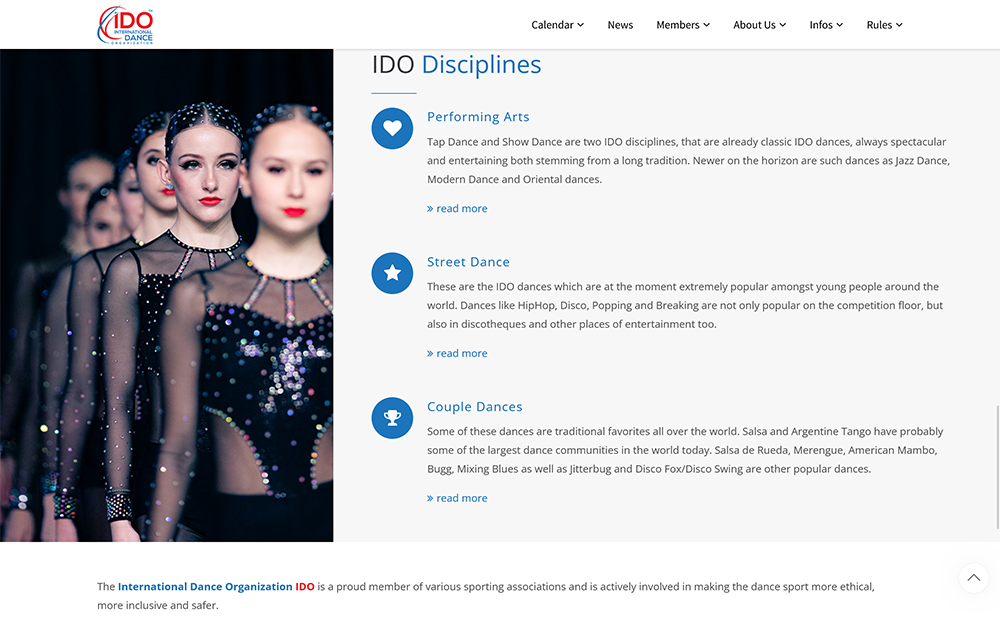Open the News page
This screenshot has width=1000, height=625.
(x=620, y=25)
